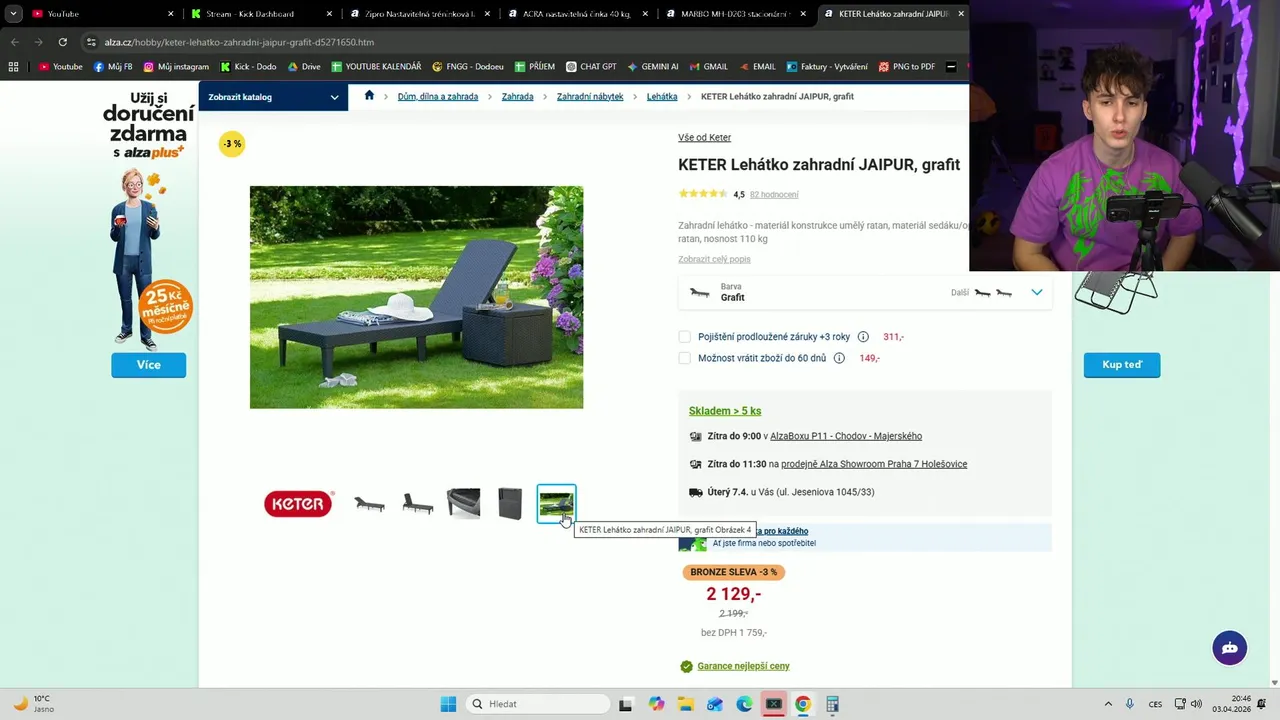Click the KETER brand logo thumbnail
1280x720 pixels.
pyautogui.click(x=298, y=504)
